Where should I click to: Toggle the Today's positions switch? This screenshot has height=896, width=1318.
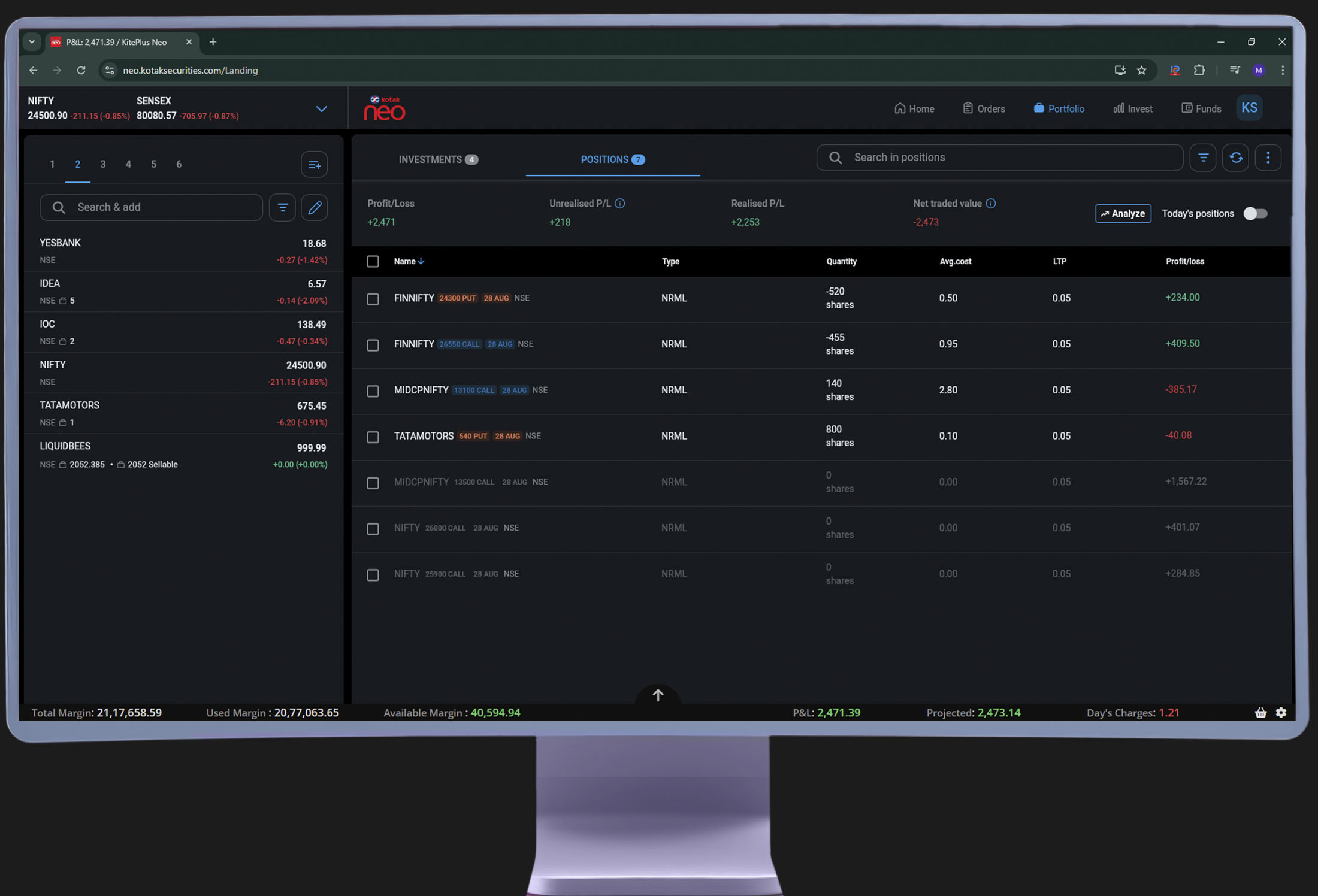[1254, 214]
